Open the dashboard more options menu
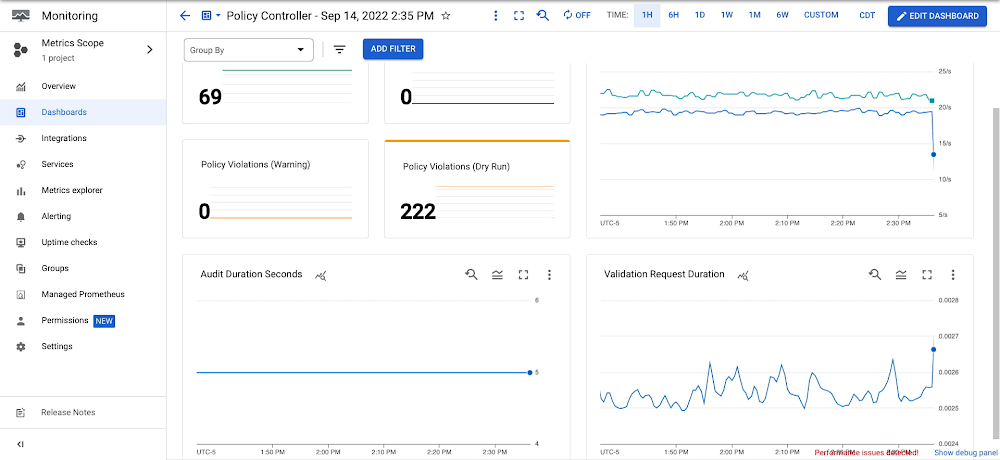The image size is (1000, 460). [x=496, y=16]
